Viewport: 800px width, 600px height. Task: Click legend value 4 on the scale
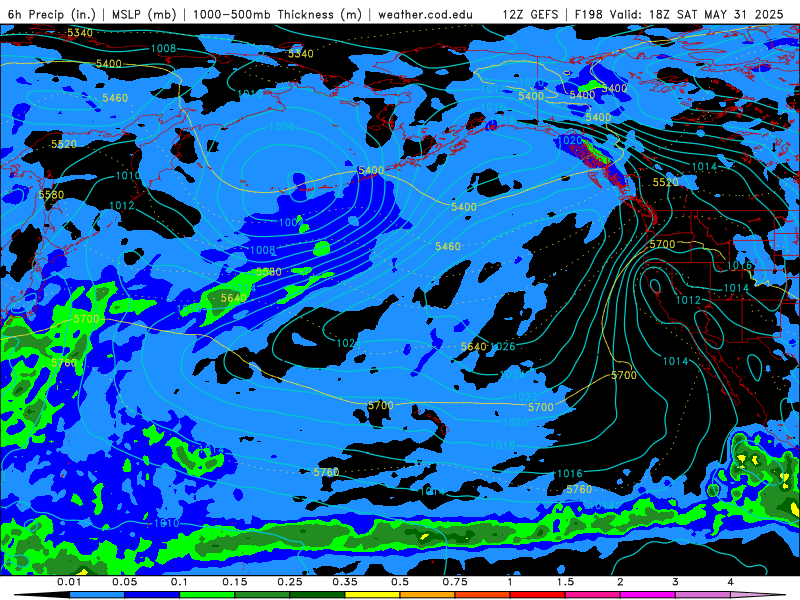(730, 582)
